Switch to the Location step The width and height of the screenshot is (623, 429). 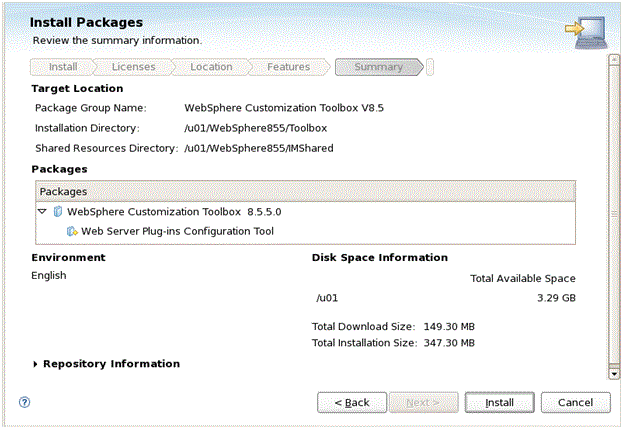[x=211, y=67]
